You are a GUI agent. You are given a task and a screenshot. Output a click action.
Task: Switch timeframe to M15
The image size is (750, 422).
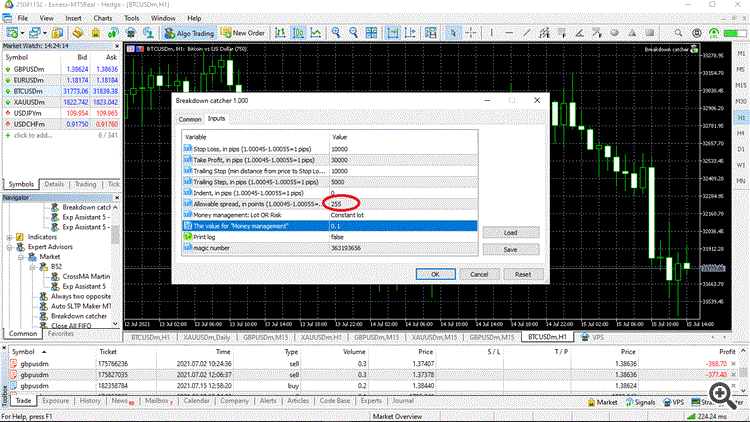[741, 85]
